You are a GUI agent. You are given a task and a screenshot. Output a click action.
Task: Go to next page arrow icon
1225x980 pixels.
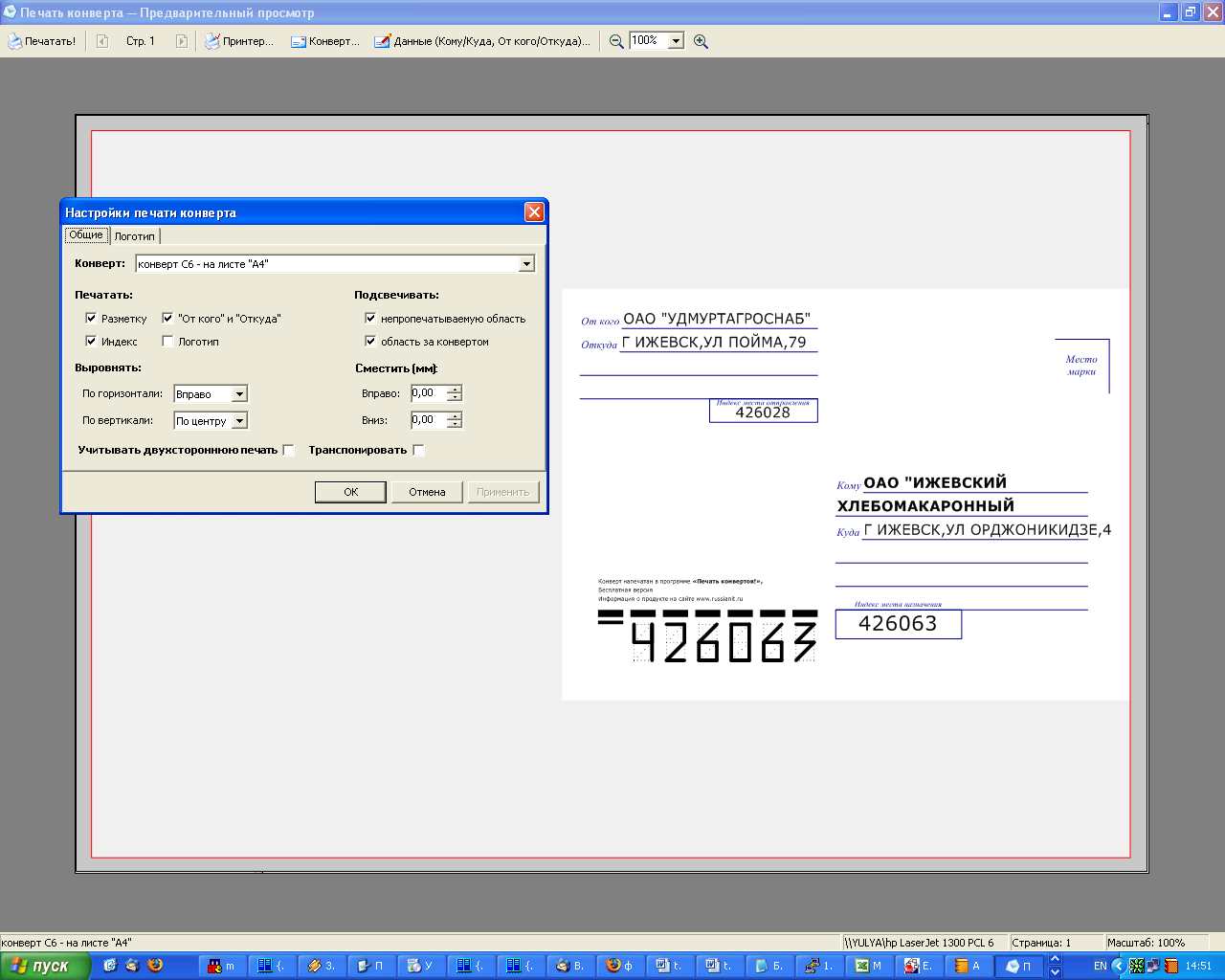tap(181, 41)
